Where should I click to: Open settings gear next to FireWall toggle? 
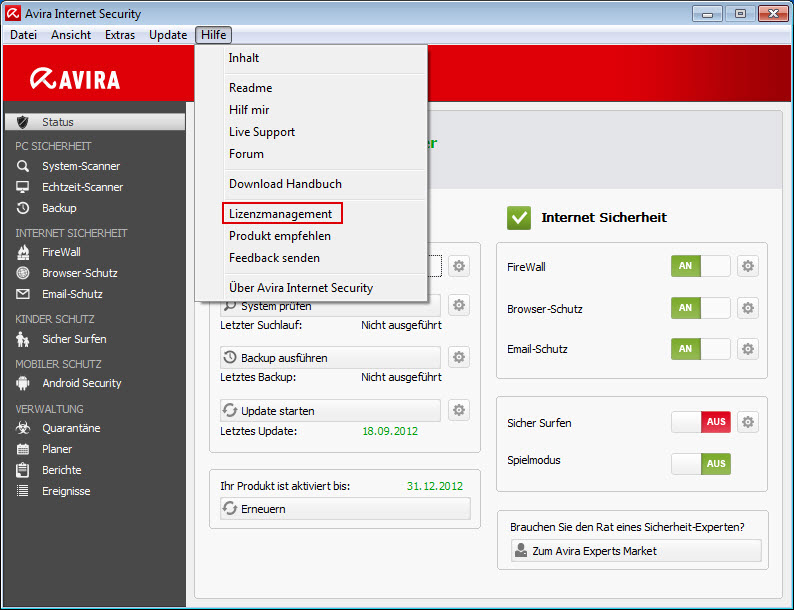(x=748, y=266)
